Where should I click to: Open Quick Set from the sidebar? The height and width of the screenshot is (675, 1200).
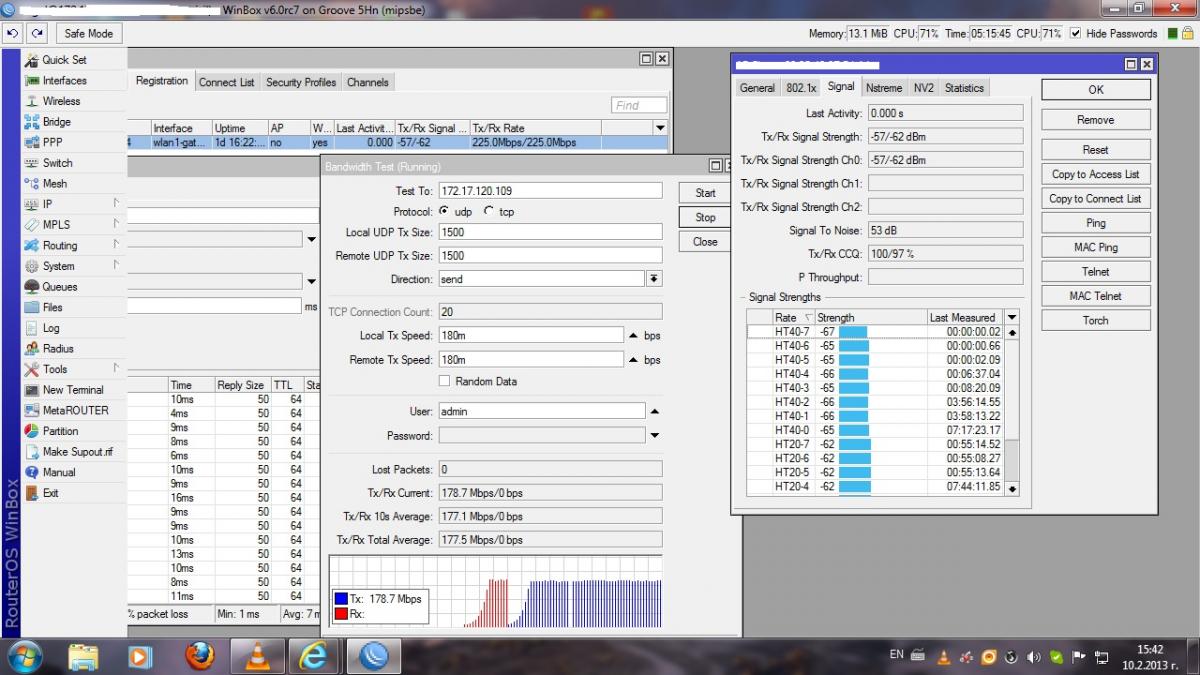[x=64, y=60]
